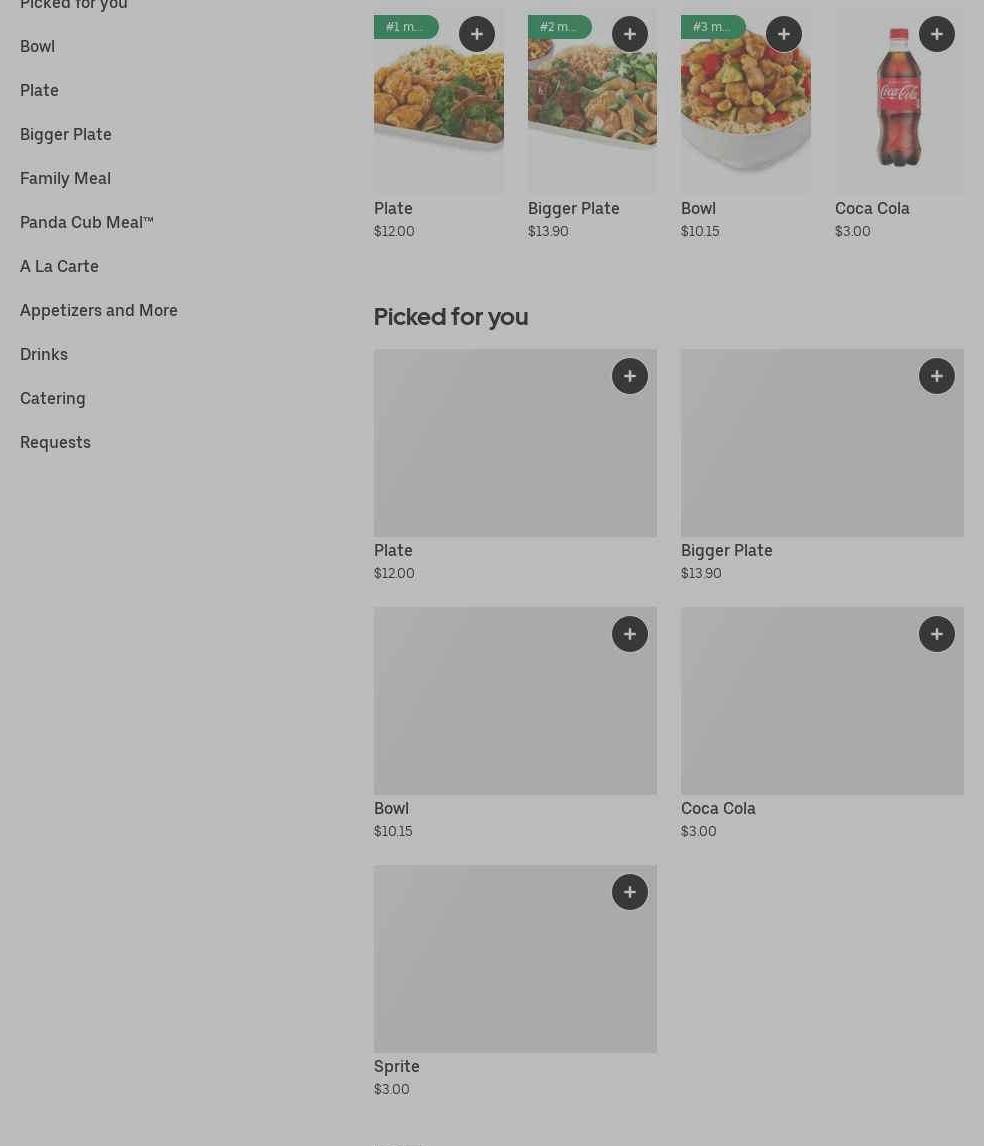Add Plate from Picked for you section
This screenshot has width=984, height=1146.
(630, 376)
